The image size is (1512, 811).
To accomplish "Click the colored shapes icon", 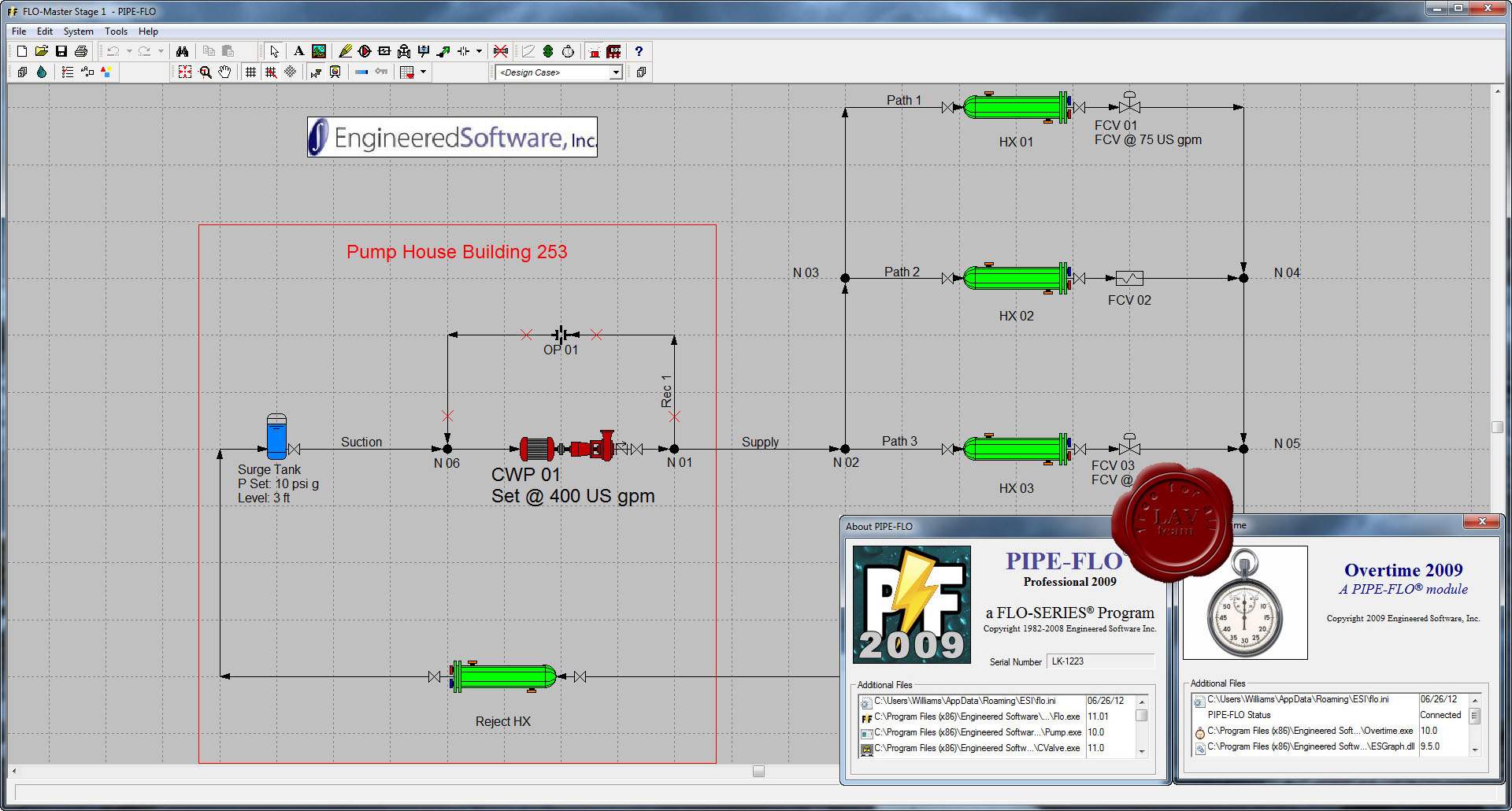I will point(106,72).
